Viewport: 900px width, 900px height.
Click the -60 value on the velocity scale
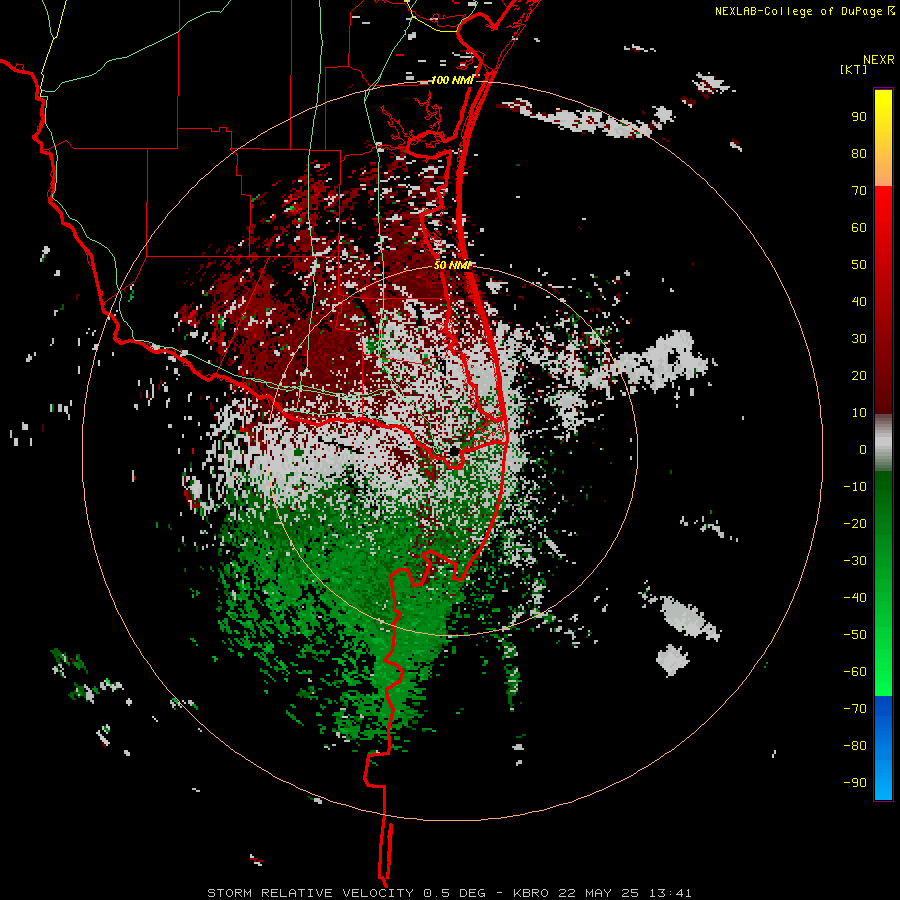pos(855,672)
